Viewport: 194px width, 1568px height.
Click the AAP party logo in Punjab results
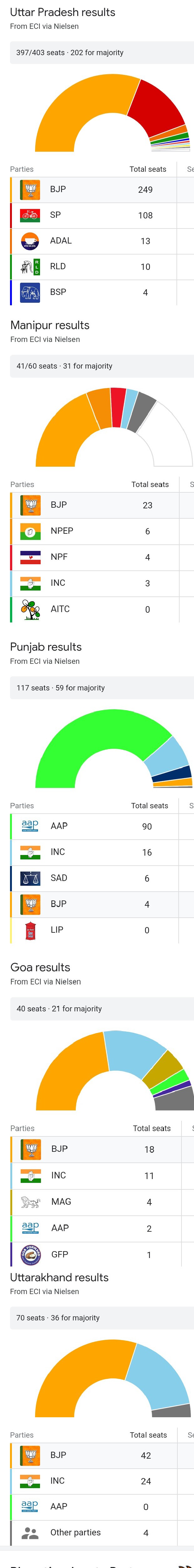tap(30, 826)
